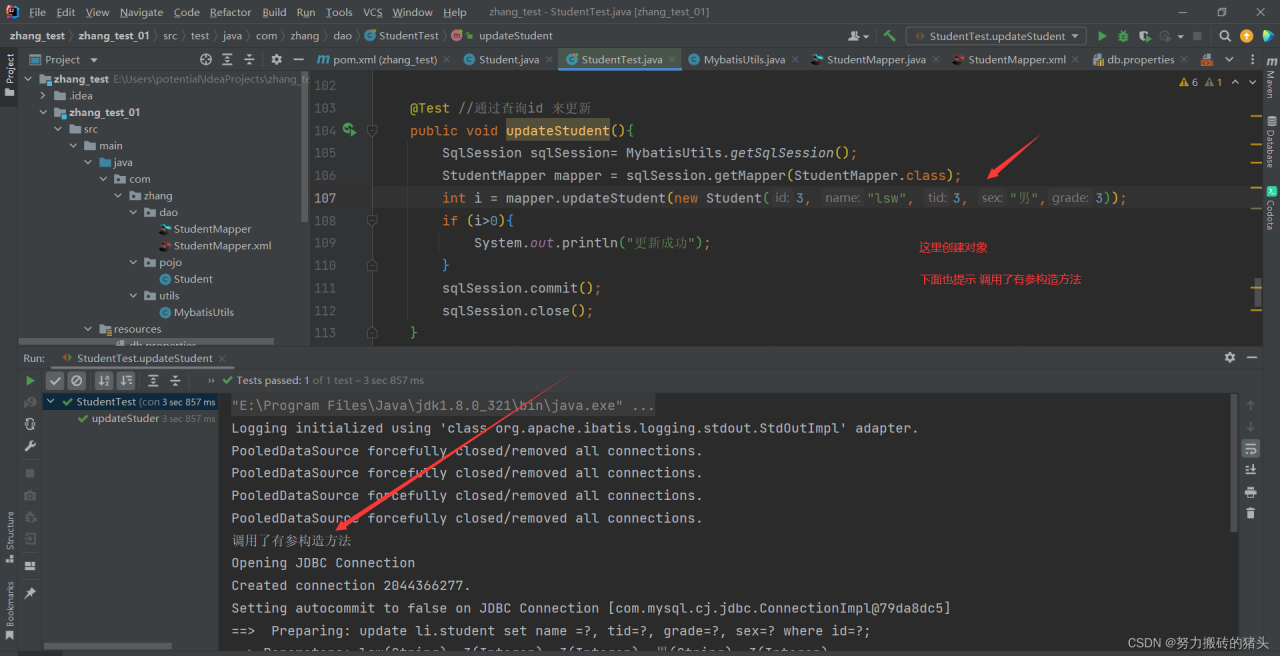Viewport: 1280px width, 656px height.
Task: Toggle Show Ignored tests button
Action: click(x=77, y=381)
